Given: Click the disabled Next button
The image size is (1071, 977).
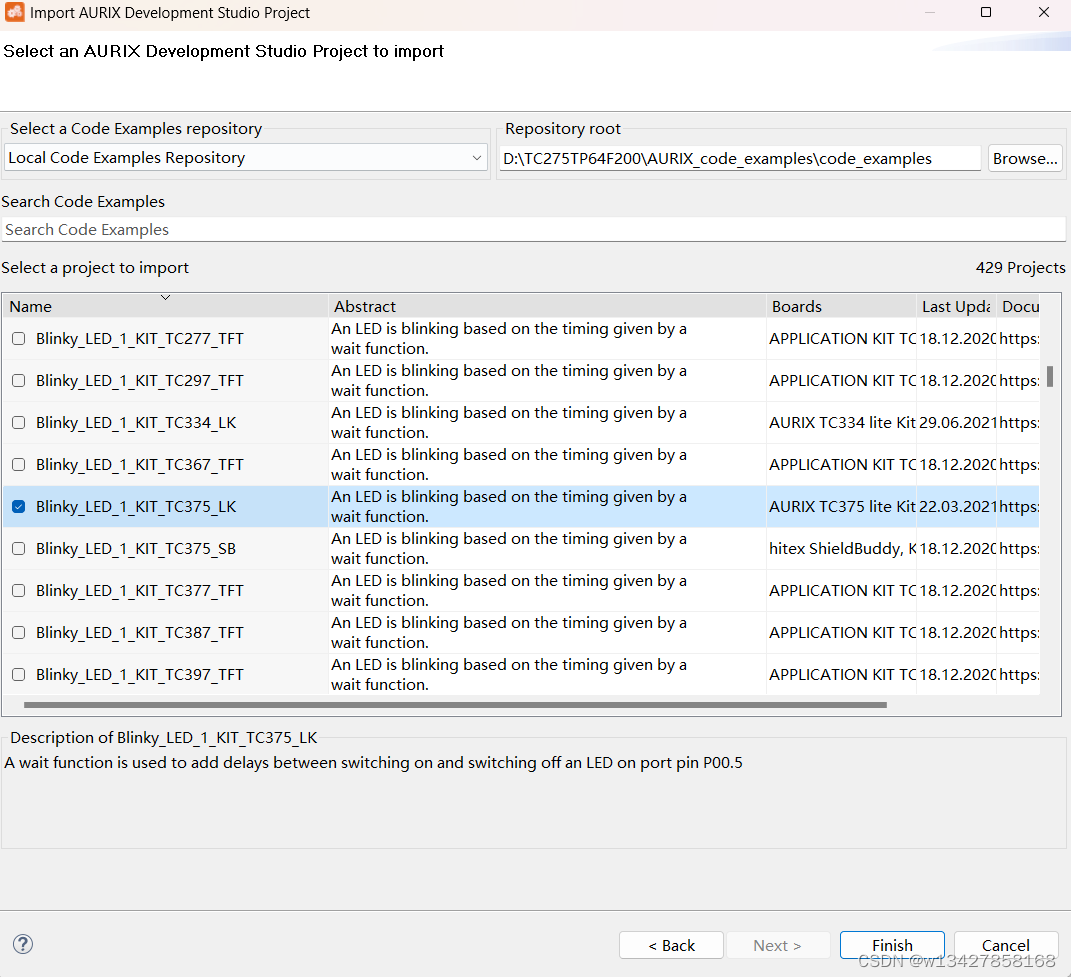Looking at the screenshot, I should [x=778, y=945].
